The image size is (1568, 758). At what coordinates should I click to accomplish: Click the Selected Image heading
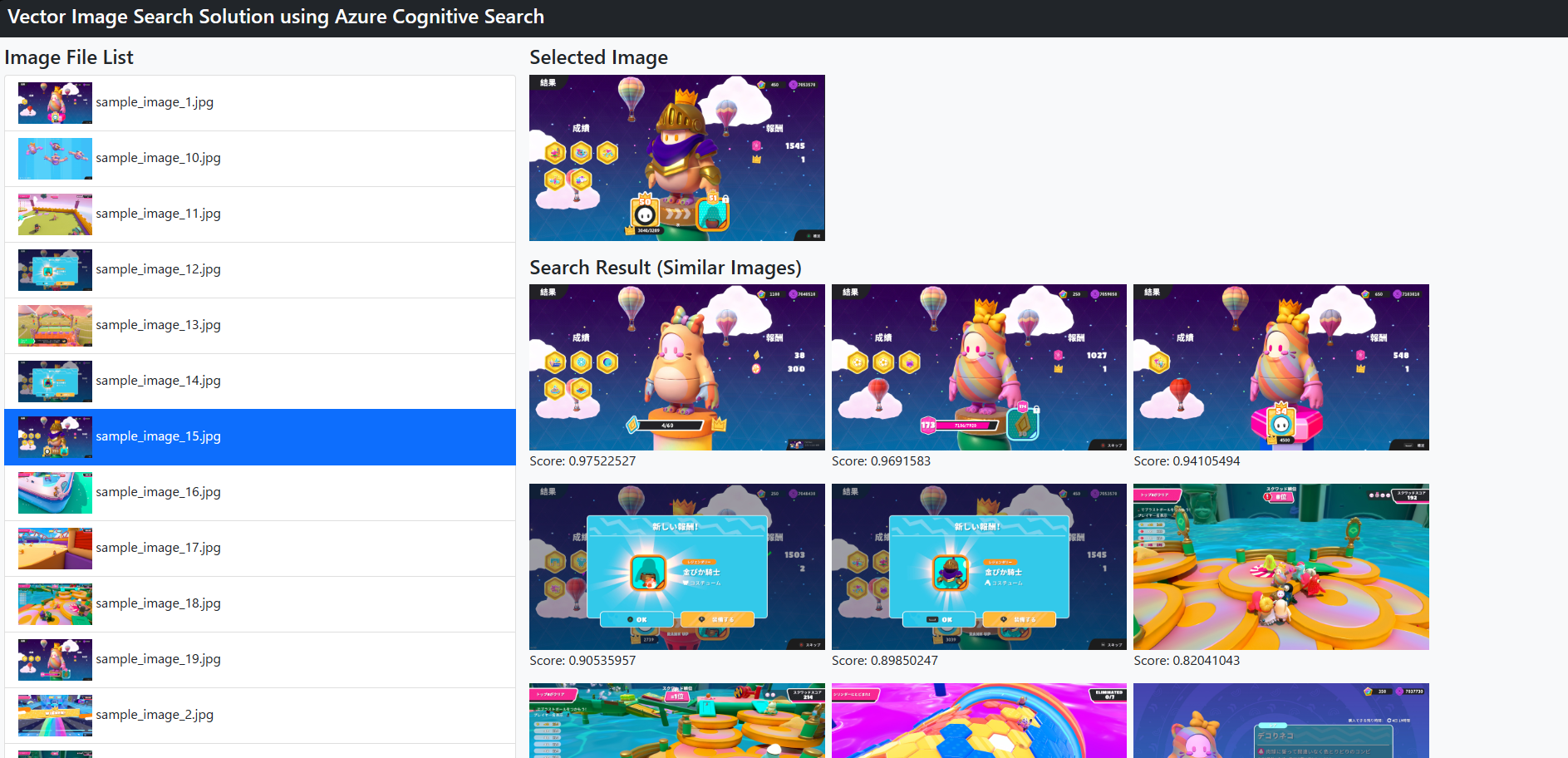[x=599, y=57]
